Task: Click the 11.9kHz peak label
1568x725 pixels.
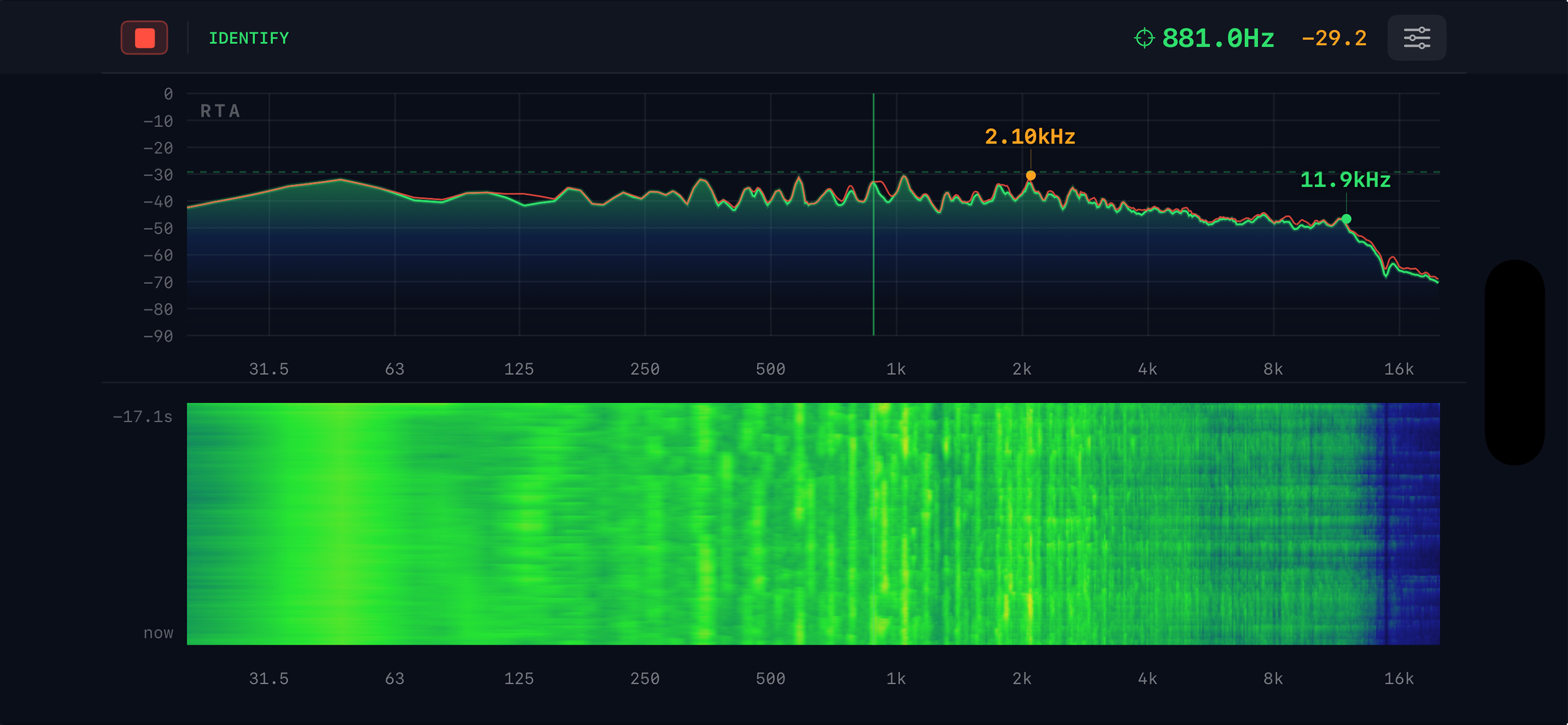Action: click(1345, 180)
